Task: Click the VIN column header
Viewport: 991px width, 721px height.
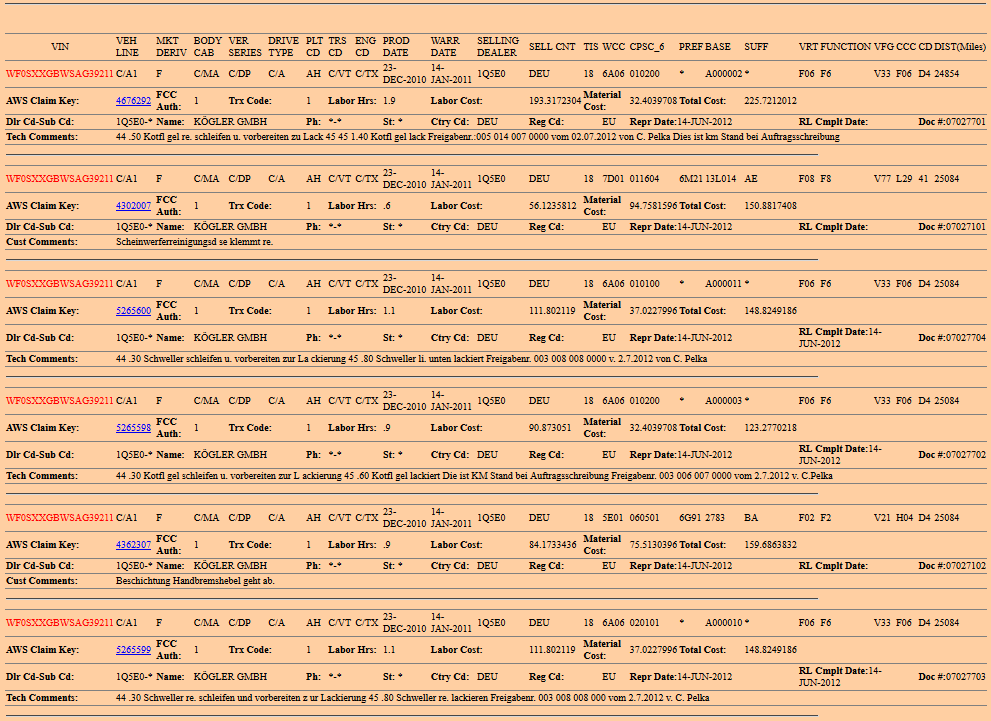Action: (x=60, y=47)
